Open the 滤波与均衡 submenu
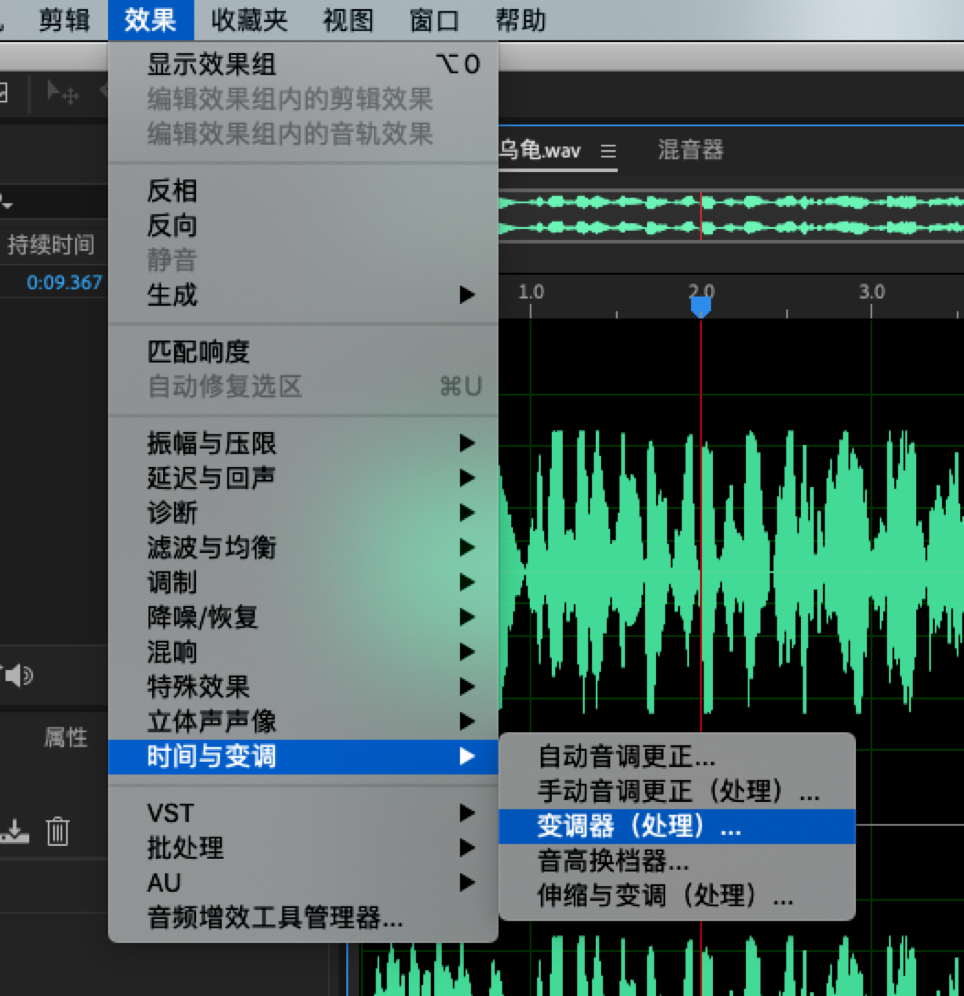This screenshot has height=996, width=964. [303, 547]
